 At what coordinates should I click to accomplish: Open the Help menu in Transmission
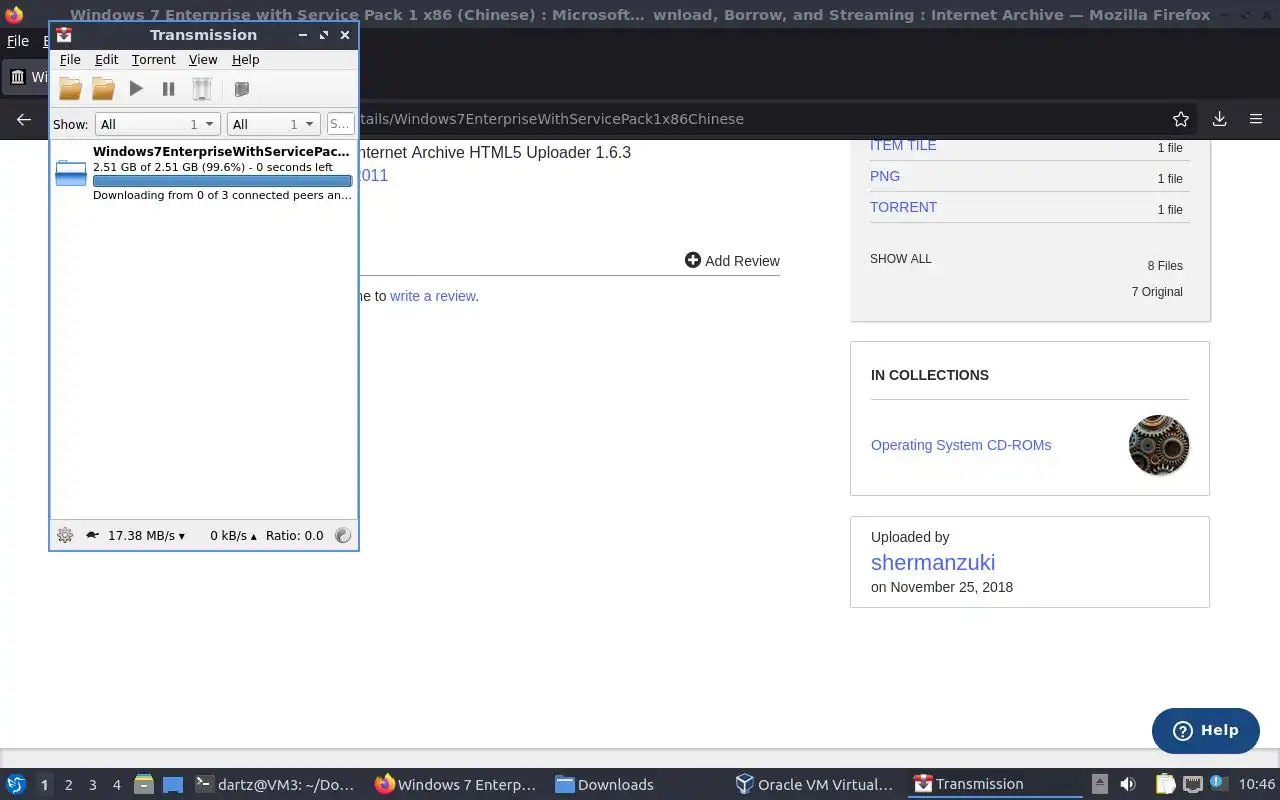pyautogui.click(x=245, y=60)
